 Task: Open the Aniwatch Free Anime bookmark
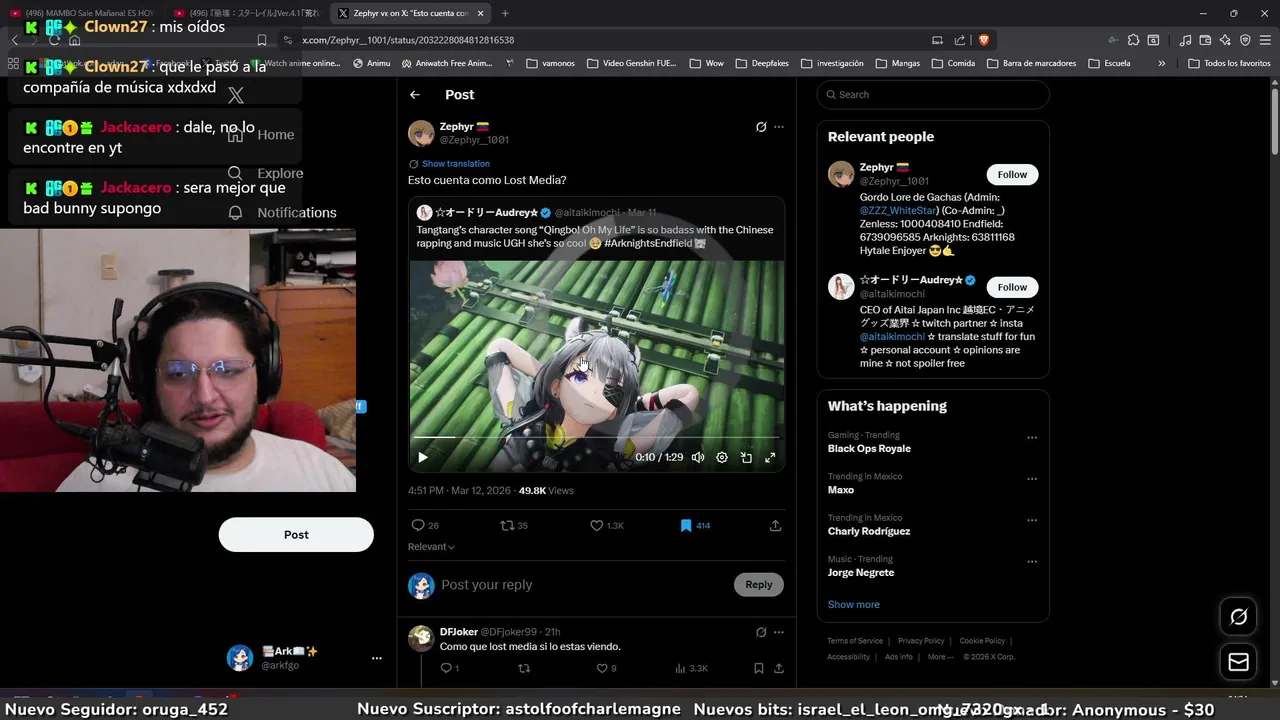447,63
